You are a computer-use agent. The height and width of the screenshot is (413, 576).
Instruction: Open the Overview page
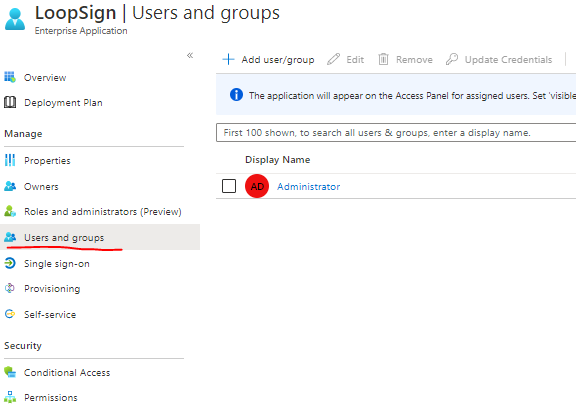[45, 78]
